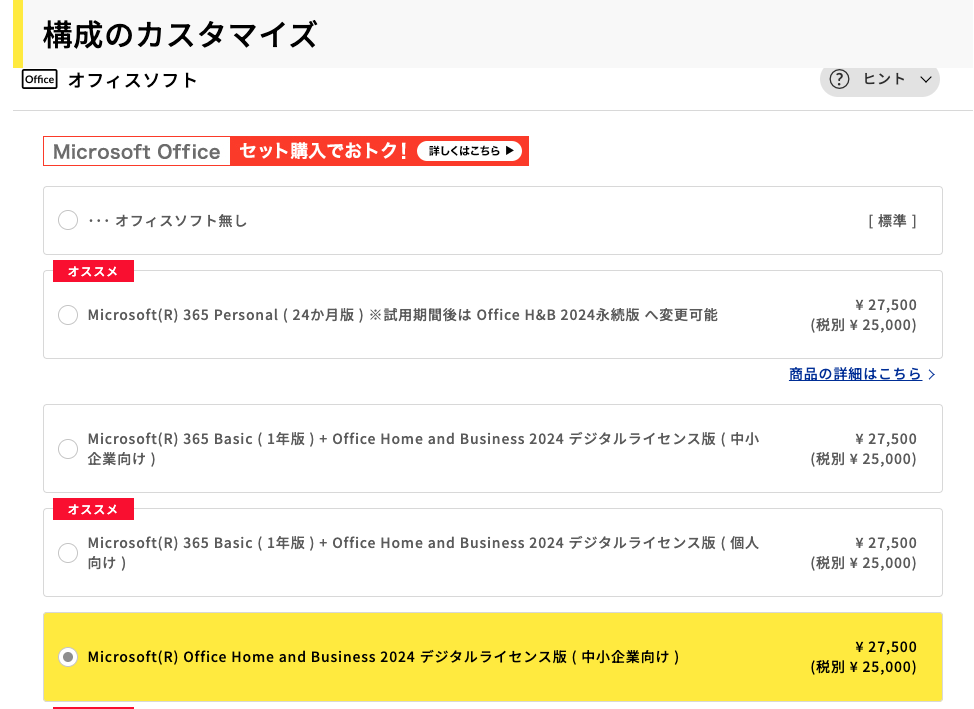
Task: Select Microsoft 365 Personal 24か月版 radio
Action: 68,314
